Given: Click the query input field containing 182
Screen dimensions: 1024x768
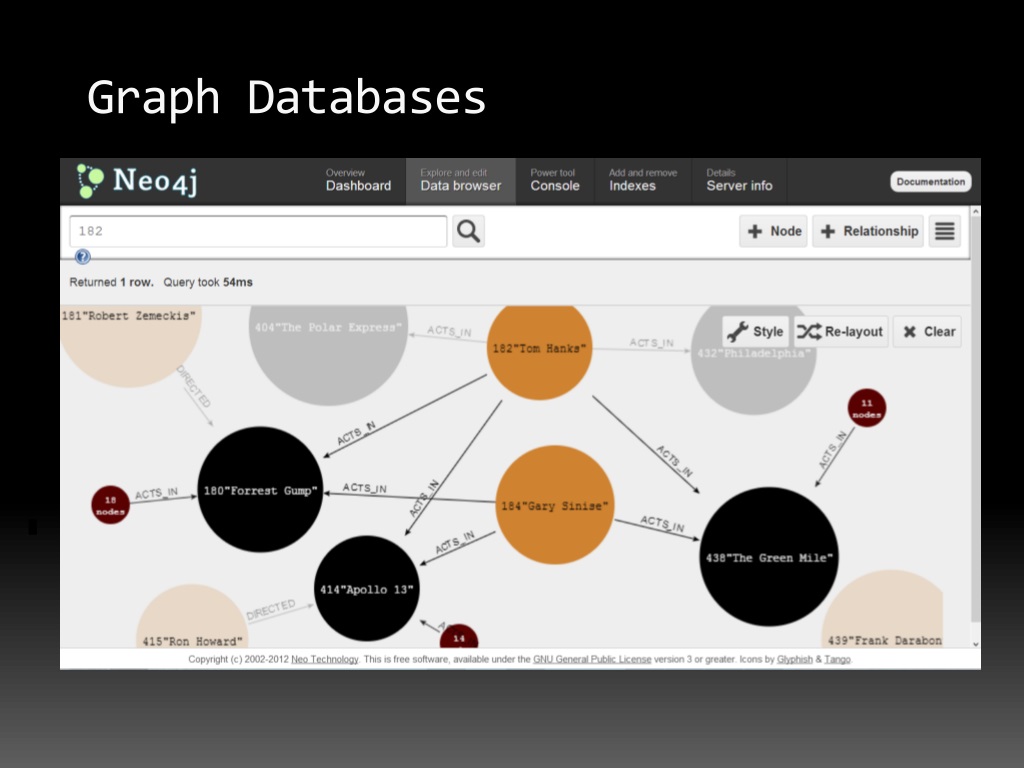Looking at the screenshot, I should [258, 231].
